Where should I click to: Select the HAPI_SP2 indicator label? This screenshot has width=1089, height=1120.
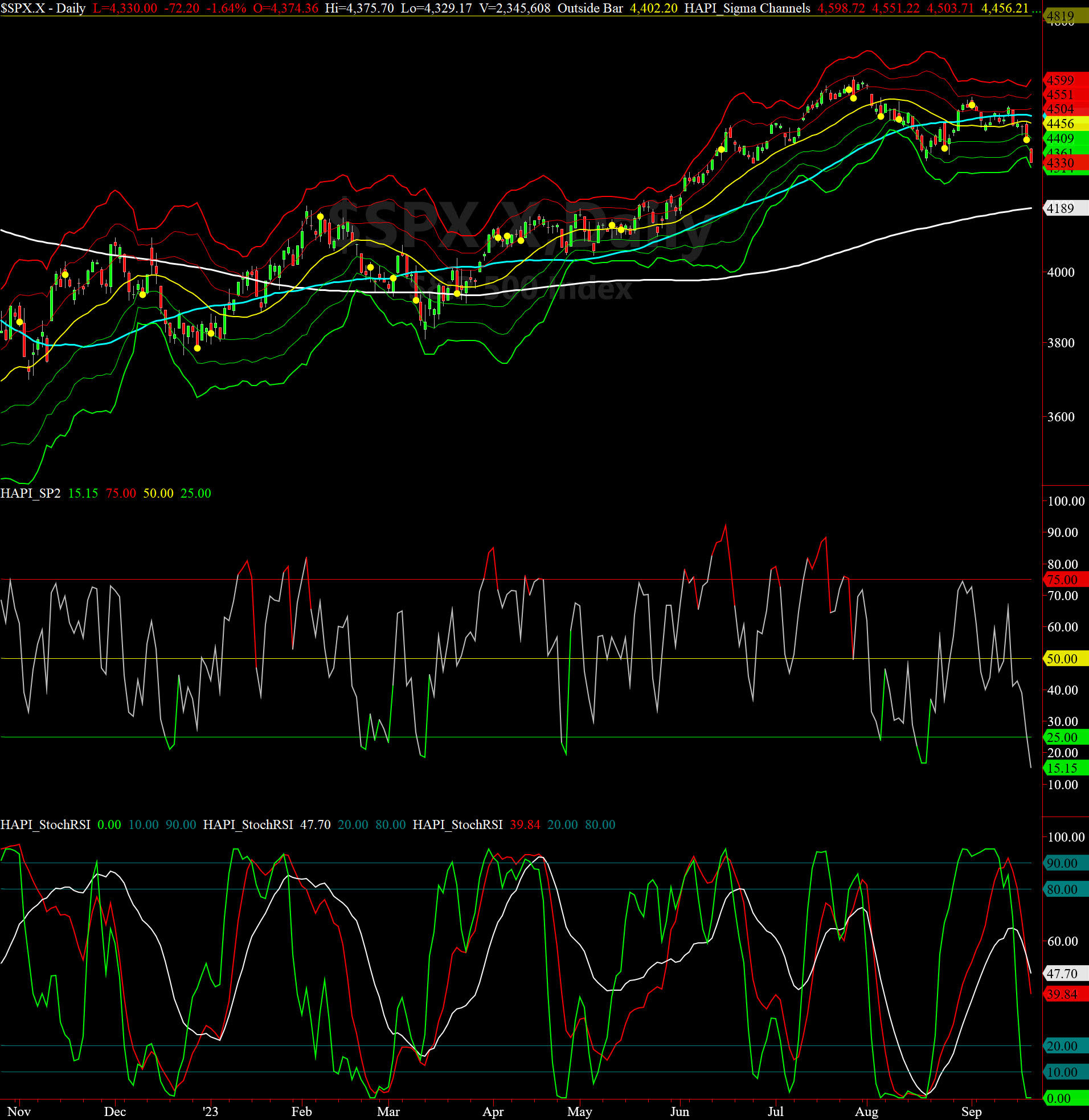pos(30,494)
